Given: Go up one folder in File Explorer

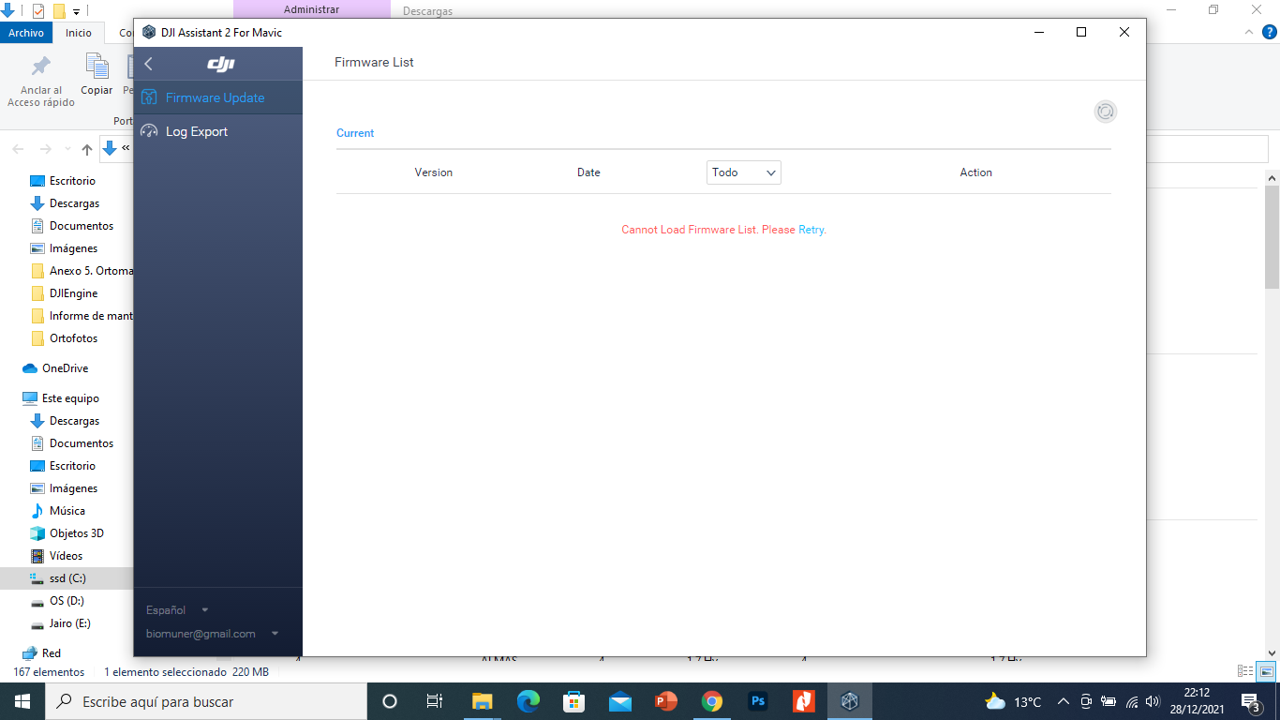Looking at the screenshot, I should tap(87, 149).
